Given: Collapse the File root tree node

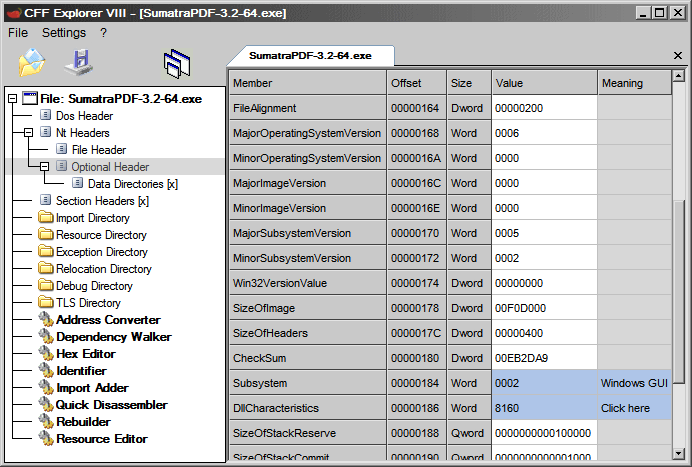Looking at the screenshot, I should [x=13, y=98].
